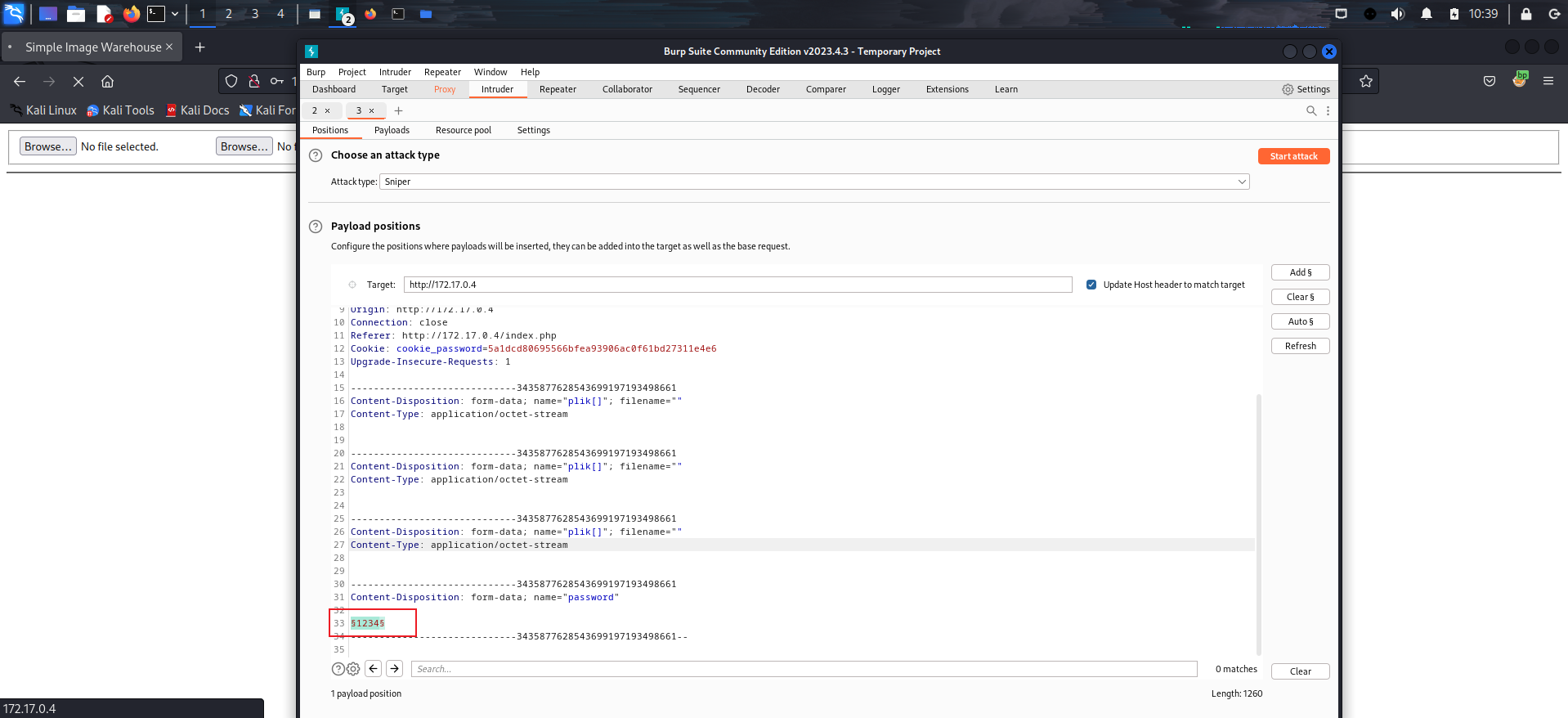Open notifications bell icon
This screenshot has width=1568, height=718.
click(x=1427, y=14)
